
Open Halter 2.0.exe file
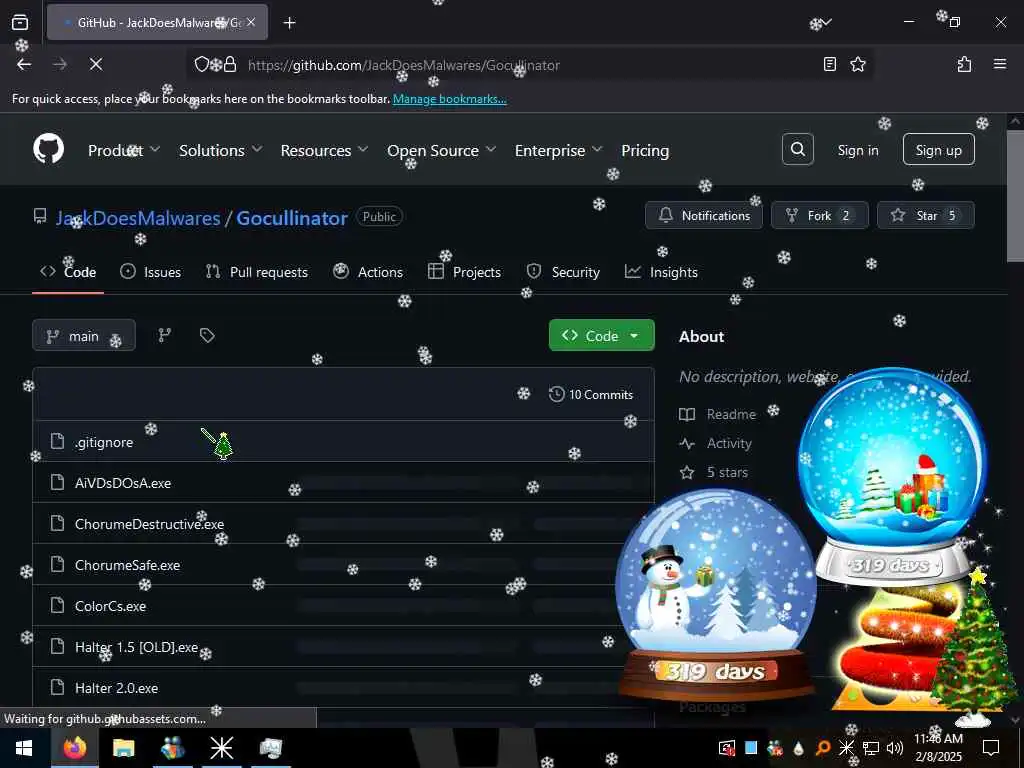click(x=116, y=688)
